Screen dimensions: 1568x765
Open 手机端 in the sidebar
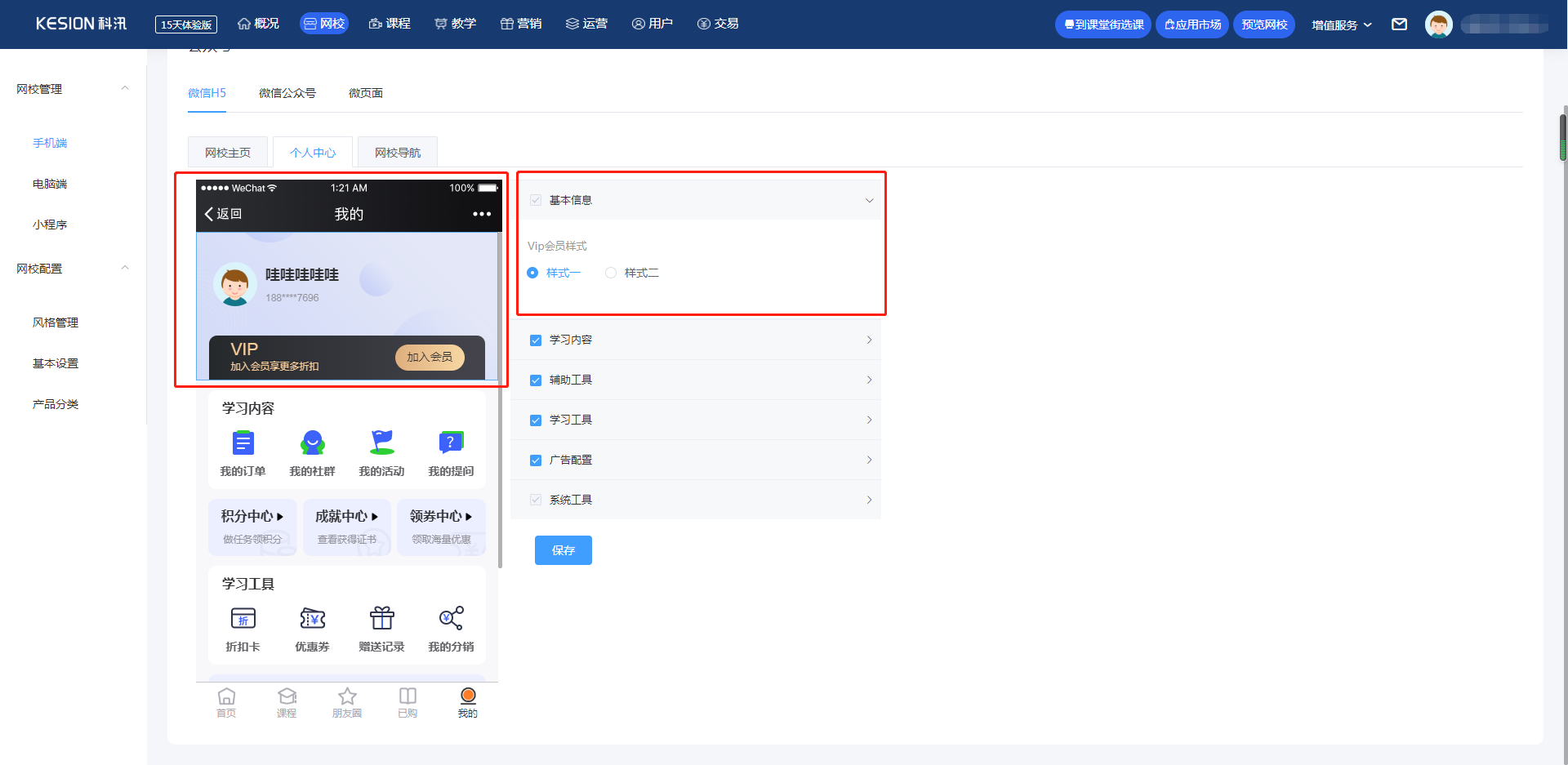point(50,143)
